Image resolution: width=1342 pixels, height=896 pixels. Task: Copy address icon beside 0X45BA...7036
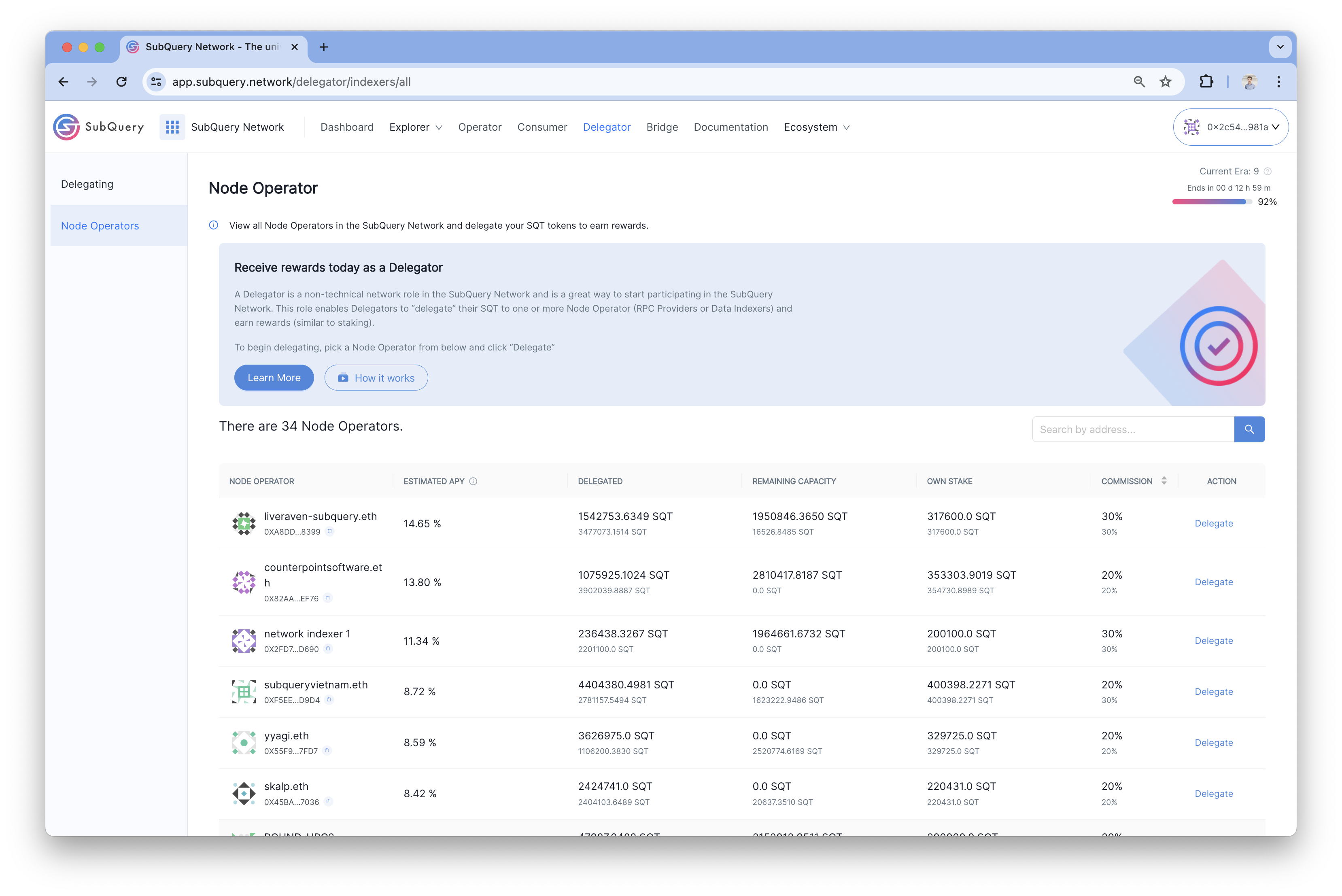(329, 802)
